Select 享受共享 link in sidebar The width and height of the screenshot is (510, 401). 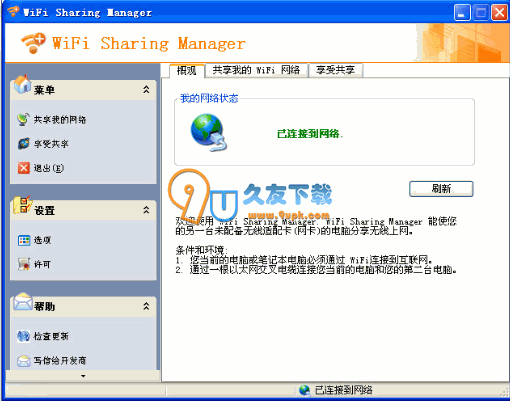coord(51,144)
